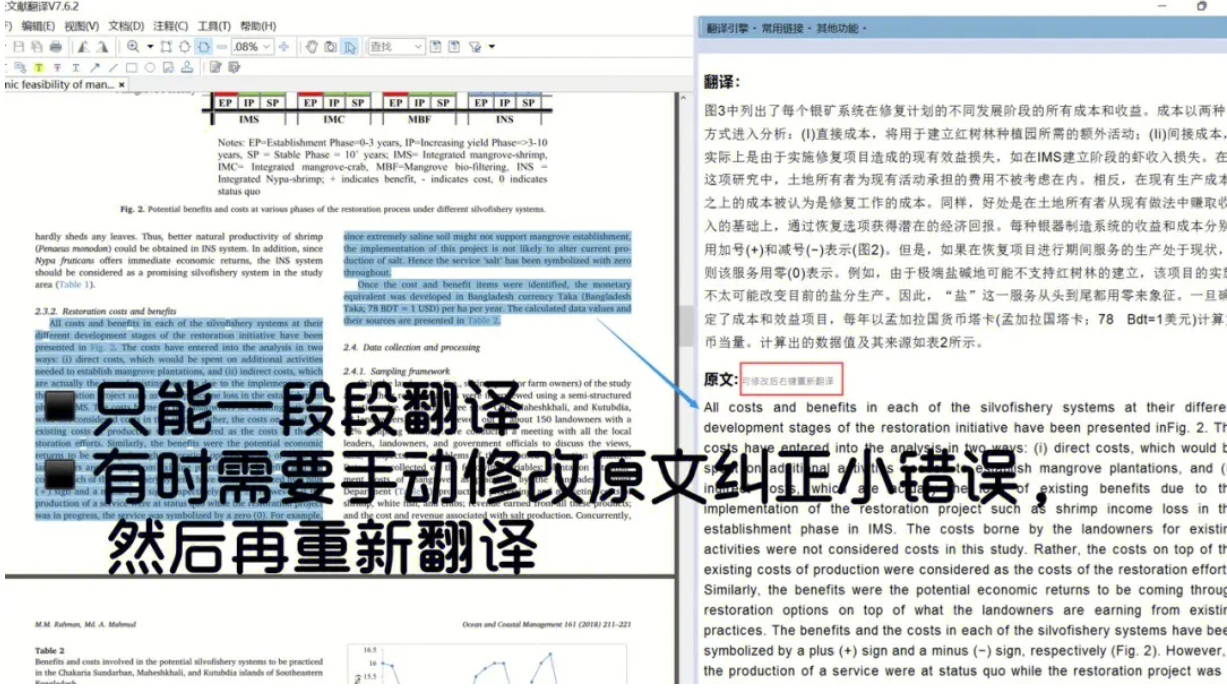
Task: Click the Table 2 link in text
Action: pos(483,321)
